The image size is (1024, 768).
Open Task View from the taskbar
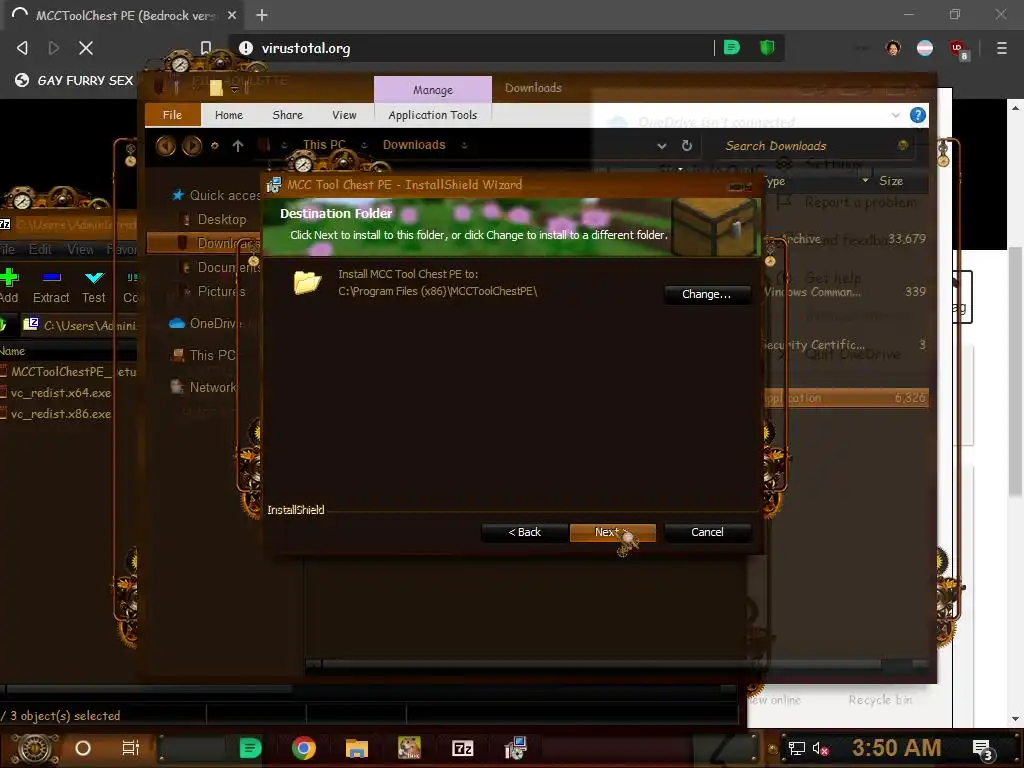click(131, 748)
